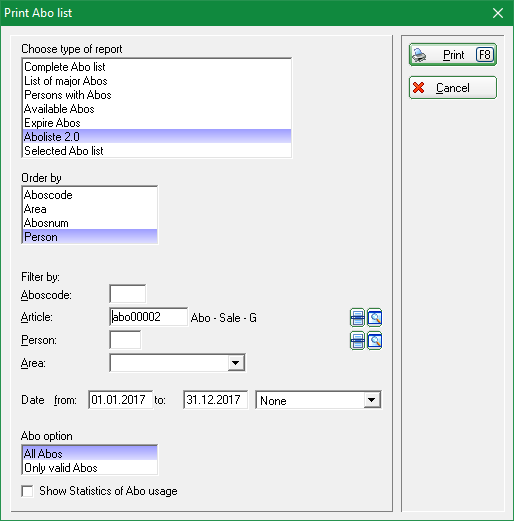Enable Show Statistics of Abo usage

coord(27,491)
